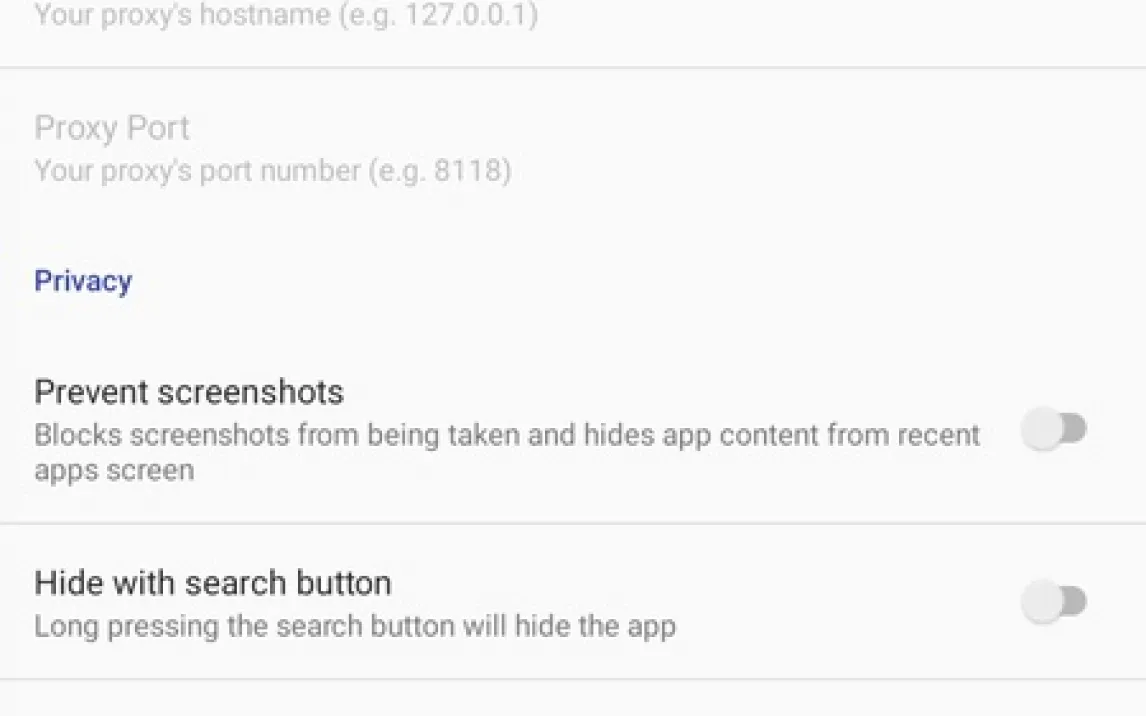Screen dimensions: 1146x716
Task: Enable the Prevent screenshots switch
Action: 1053,430
